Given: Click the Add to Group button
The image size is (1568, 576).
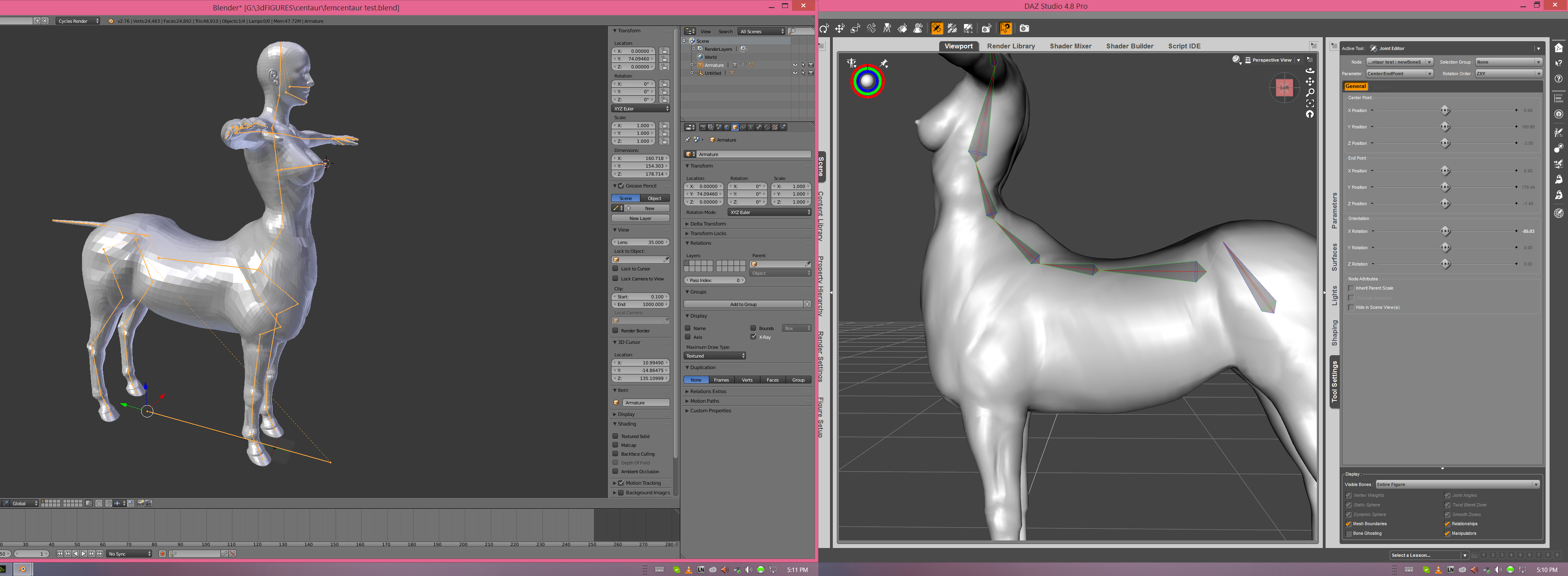Looking at the screenshot, I should click(x=743, y=304).
